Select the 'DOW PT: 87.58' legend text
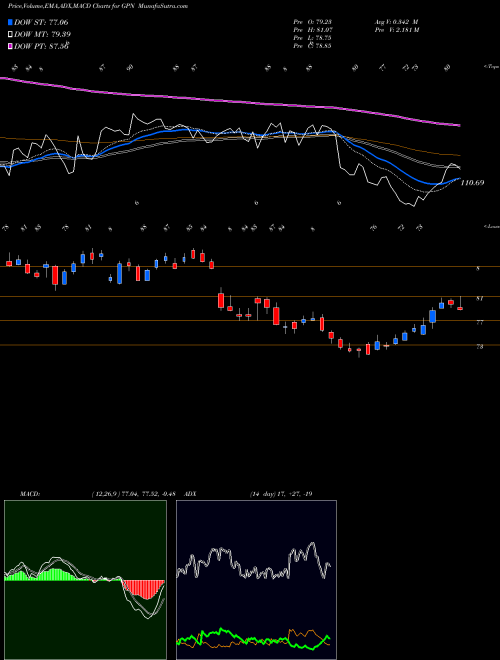Image resolution: width=500 pixels, height=660 pixels. coord(42,46)
